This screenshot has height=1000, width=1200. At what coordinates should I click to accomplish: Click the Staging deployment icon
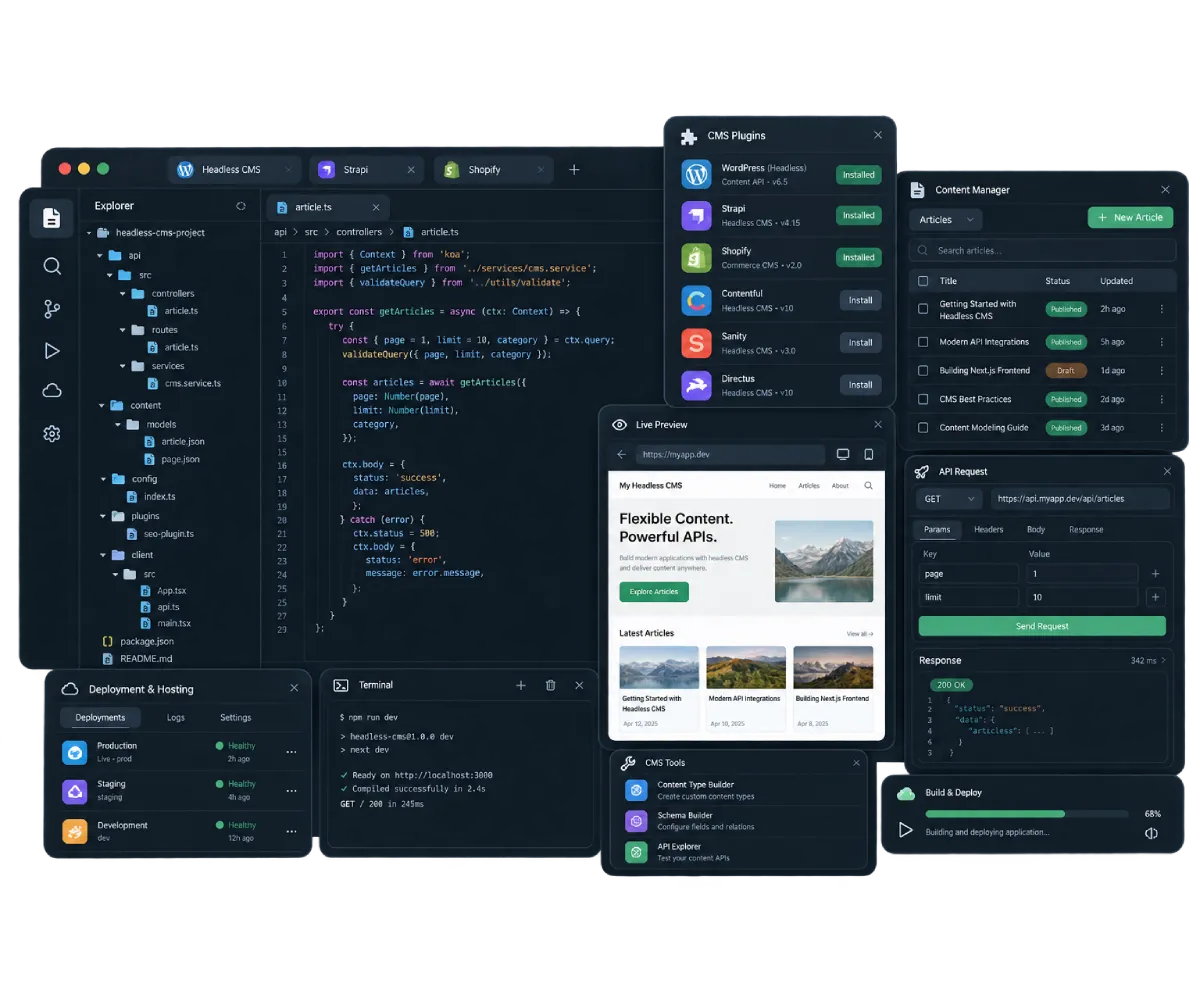(x=75, y=791)
